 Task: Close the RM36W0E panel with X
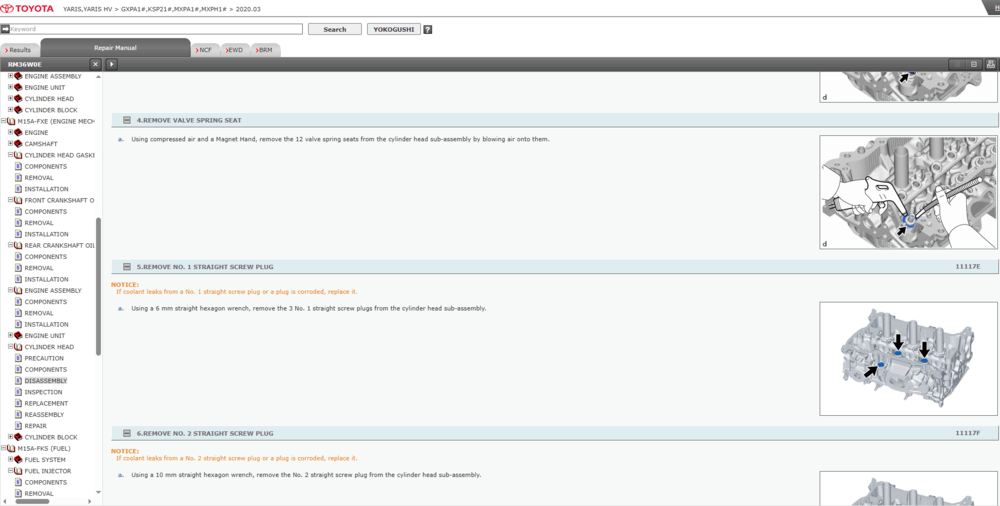[x=95, y=64]
